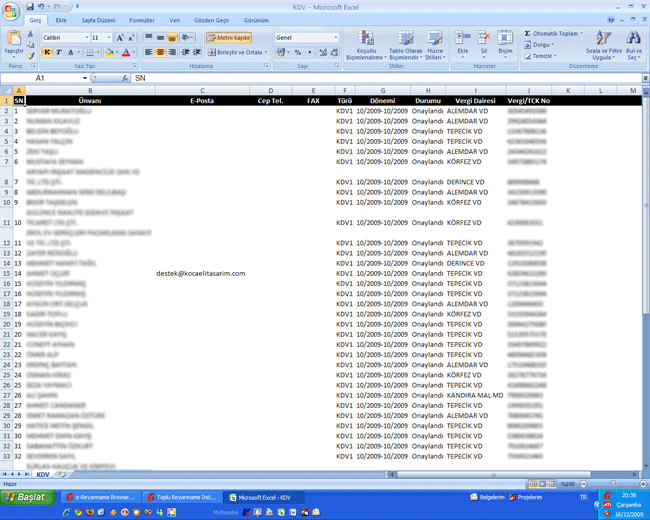Open the Name Box dropdown arrow

85,78
